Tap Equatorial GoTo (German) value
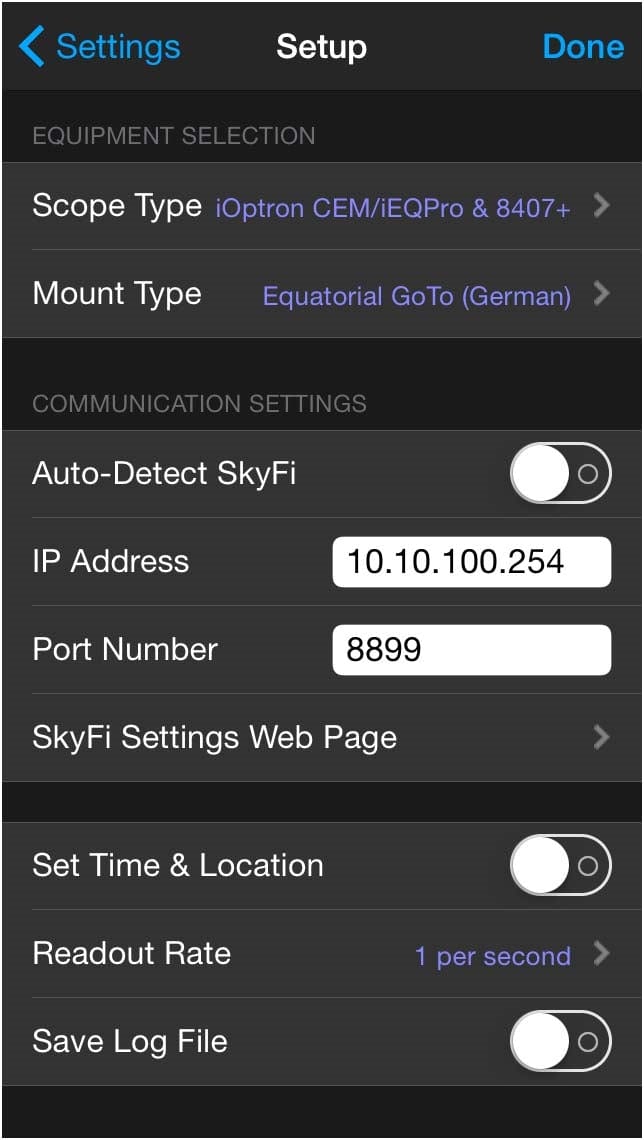This screenshot has width=644, height=1140. pos(416,296)
